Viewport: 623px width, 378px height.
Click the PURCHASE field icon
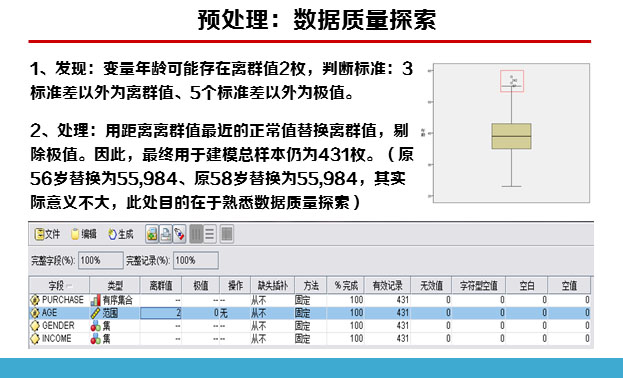tap(35, 300)
